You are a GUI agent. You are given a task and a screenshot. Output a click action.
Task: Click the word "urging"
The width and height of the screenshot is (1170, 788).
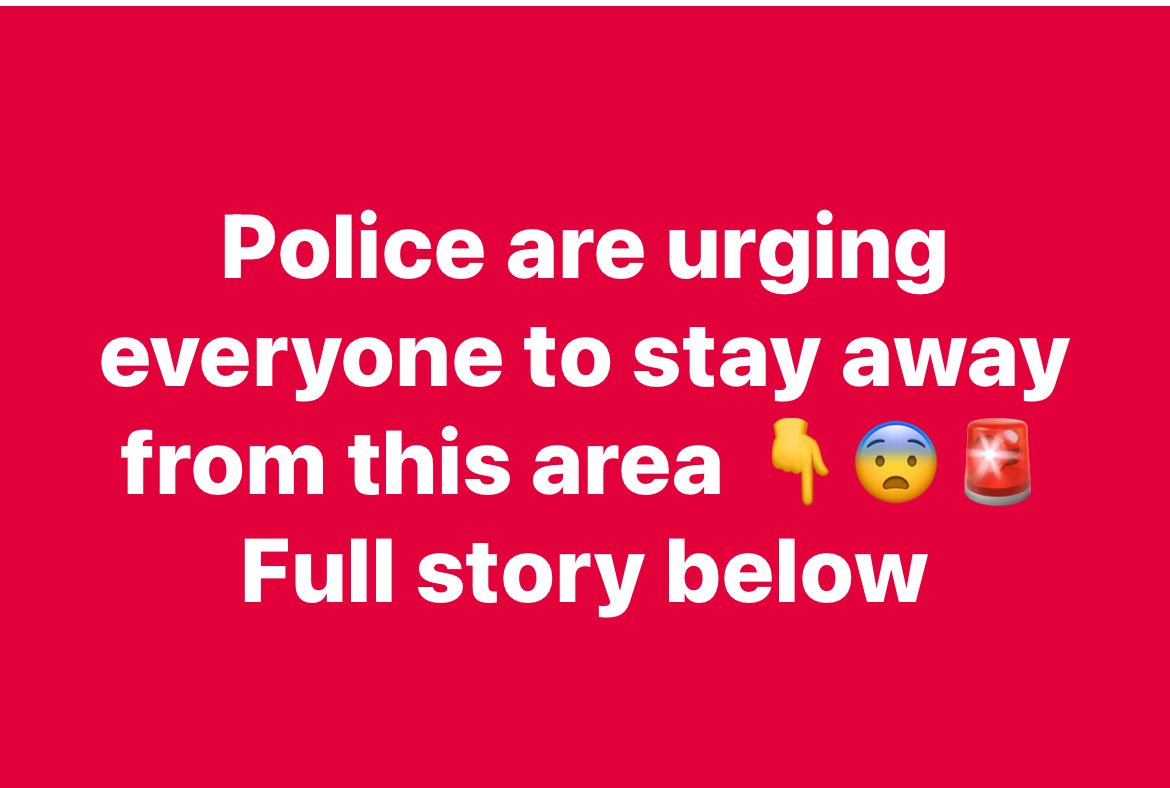pyautogui.click(x=806, y=252)
